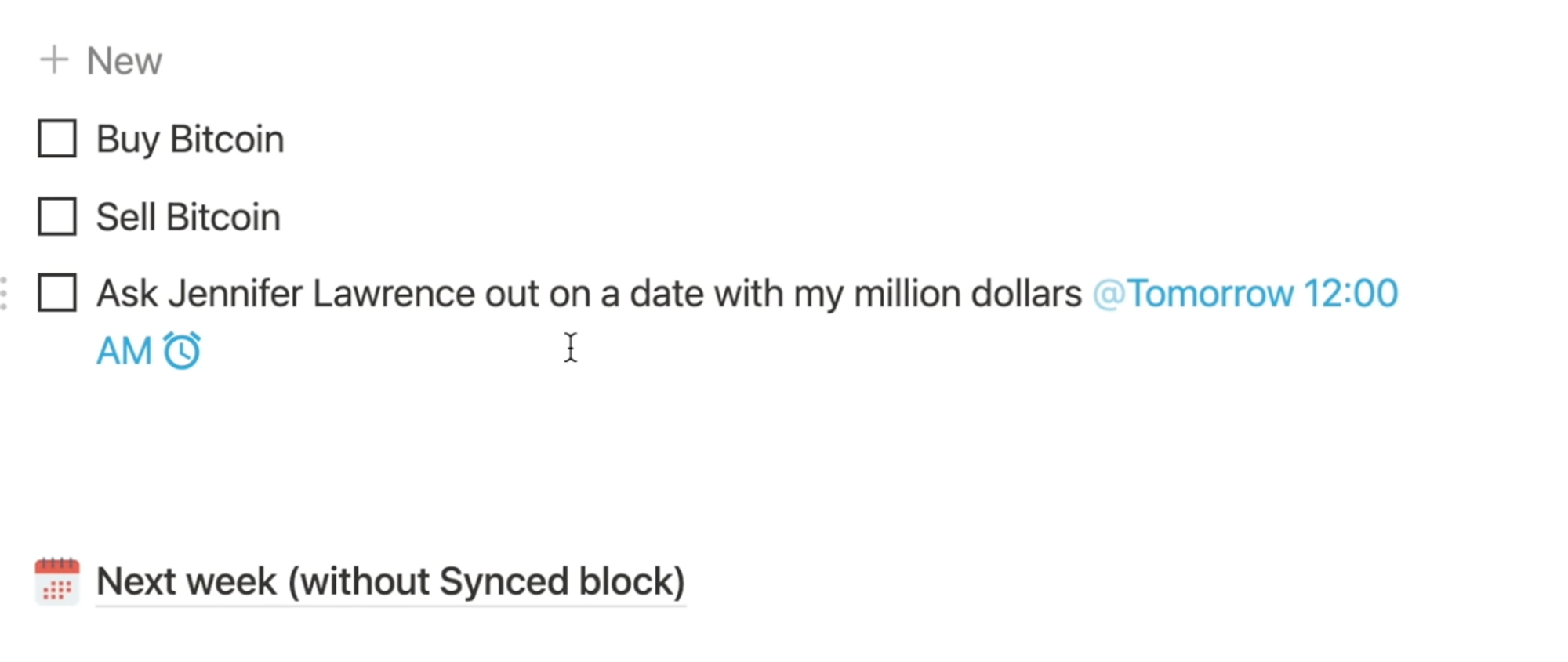
Task: Open the Next week (without Synced block) page
Action: [x=390, y=582]
